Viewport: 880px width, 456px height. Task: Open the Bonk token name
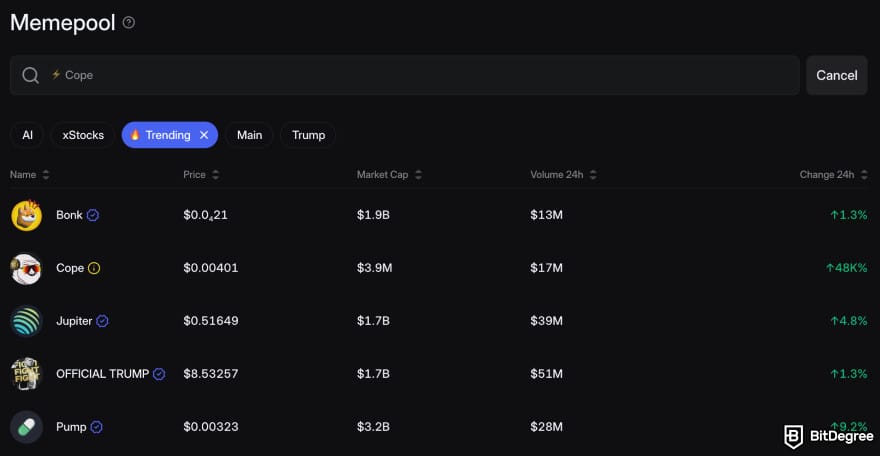(x=69, y=215)
